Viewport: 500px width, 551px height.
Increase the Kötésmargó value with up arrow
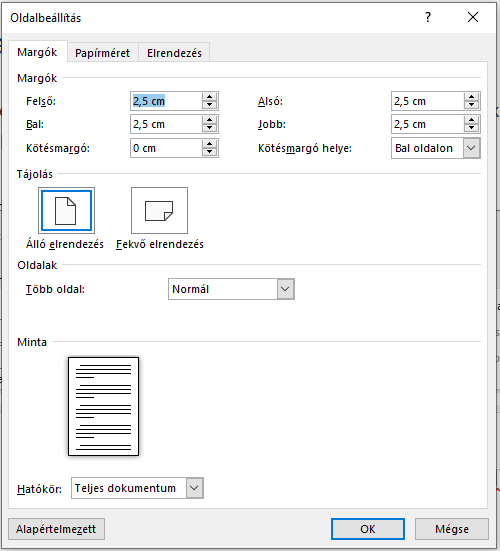[209, 144]
